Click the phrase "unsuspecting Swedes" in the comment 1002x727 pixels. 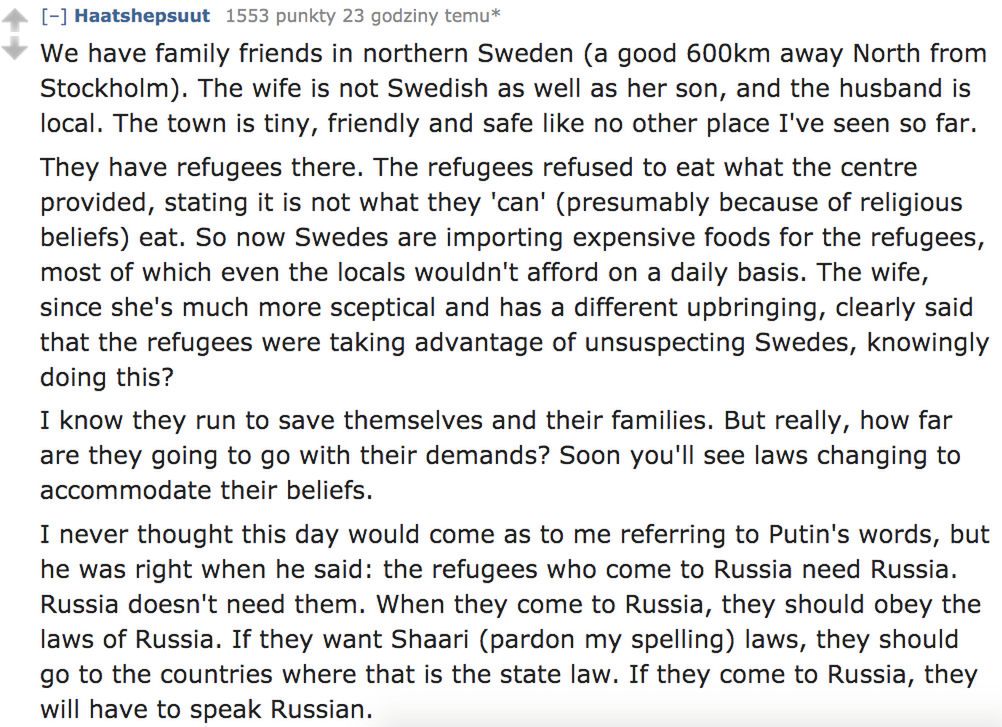(x=707, y=342)
